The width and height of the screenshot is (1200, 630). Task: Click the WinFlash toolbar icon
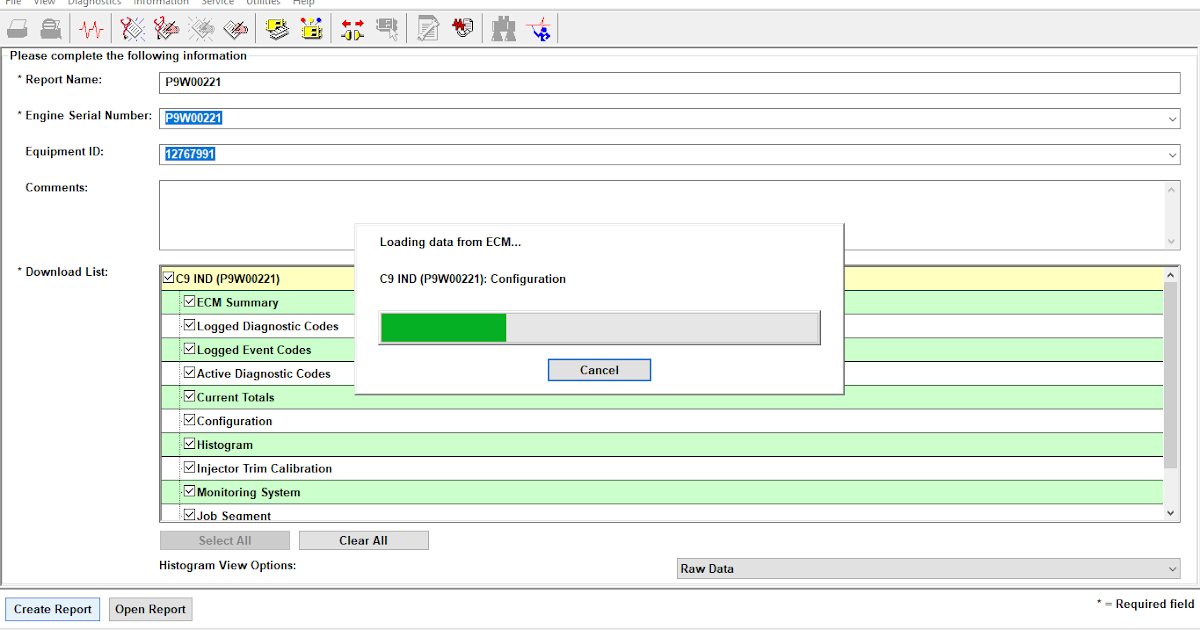click(x=462, y=28)
